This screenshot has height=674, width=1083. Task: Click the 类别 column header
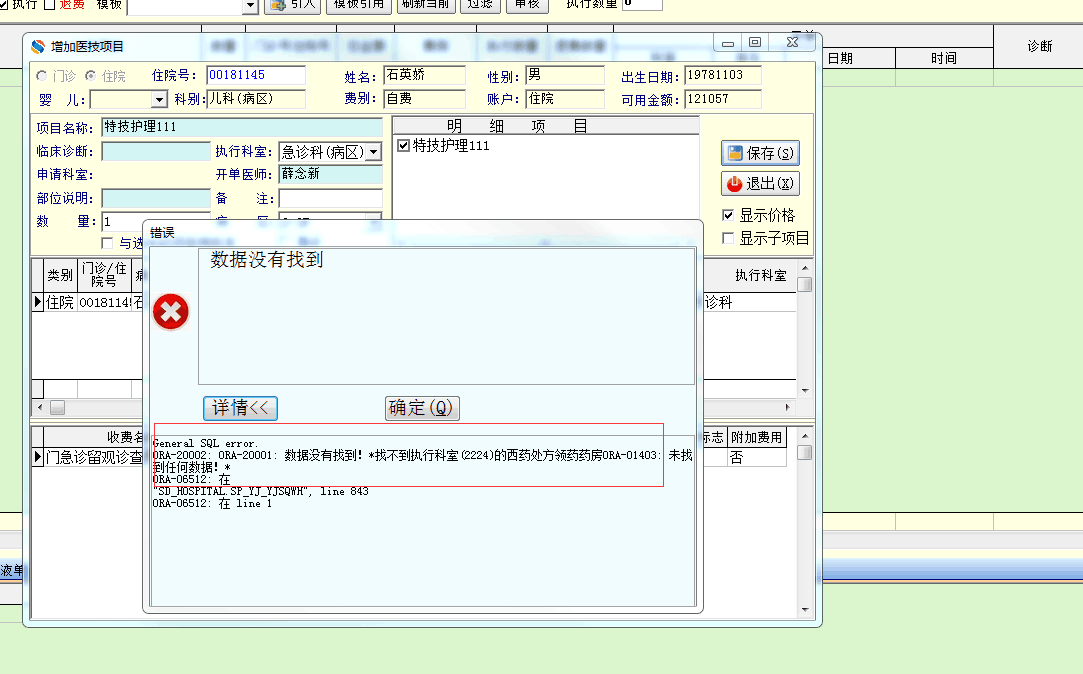(60, 275)
